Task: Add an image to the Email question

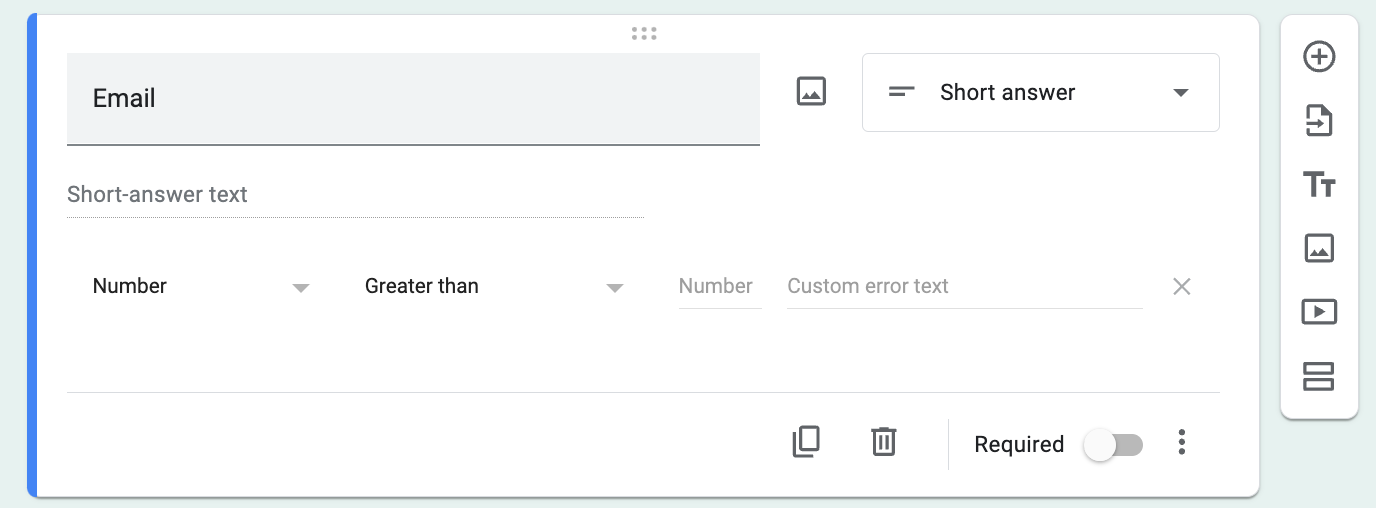Action: coord(811,92)
